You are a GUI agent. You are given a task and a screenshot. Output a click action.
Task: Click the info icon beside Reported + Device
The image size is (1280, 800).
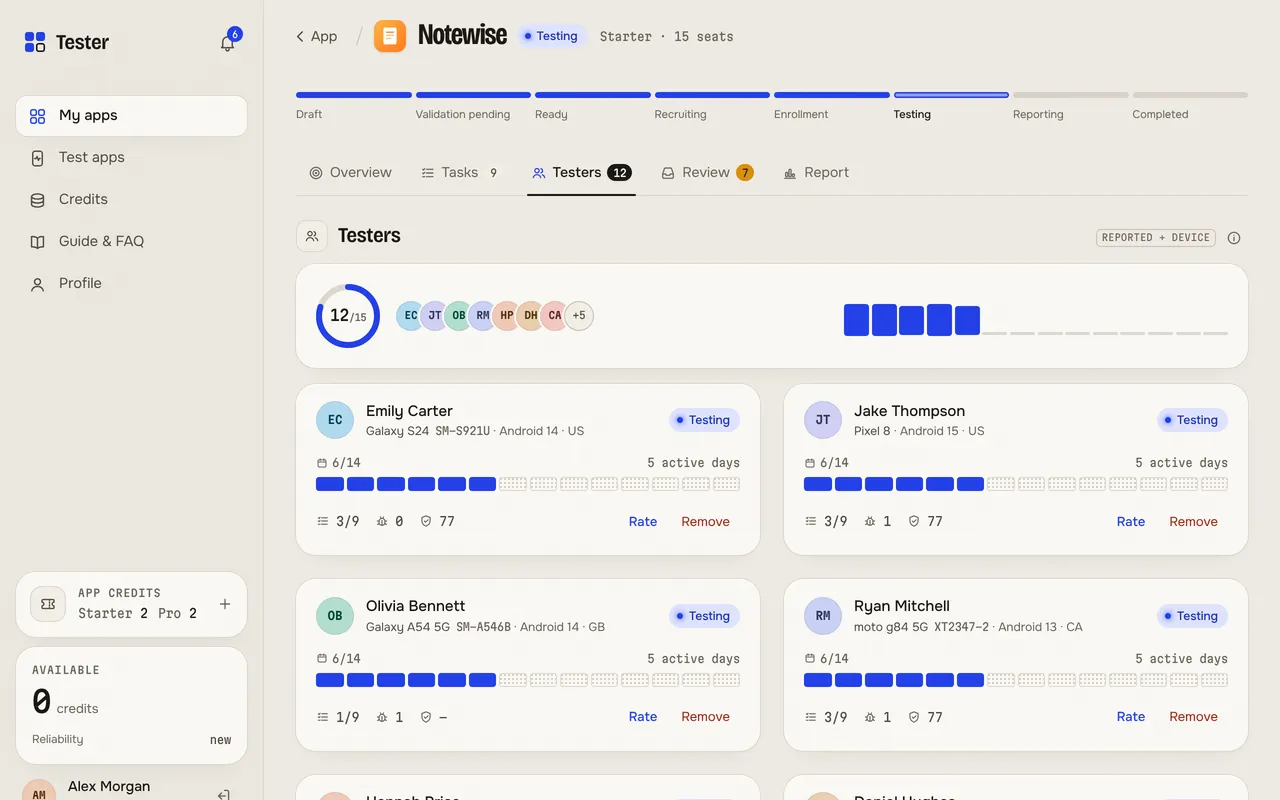click(x=1234, y=238)
